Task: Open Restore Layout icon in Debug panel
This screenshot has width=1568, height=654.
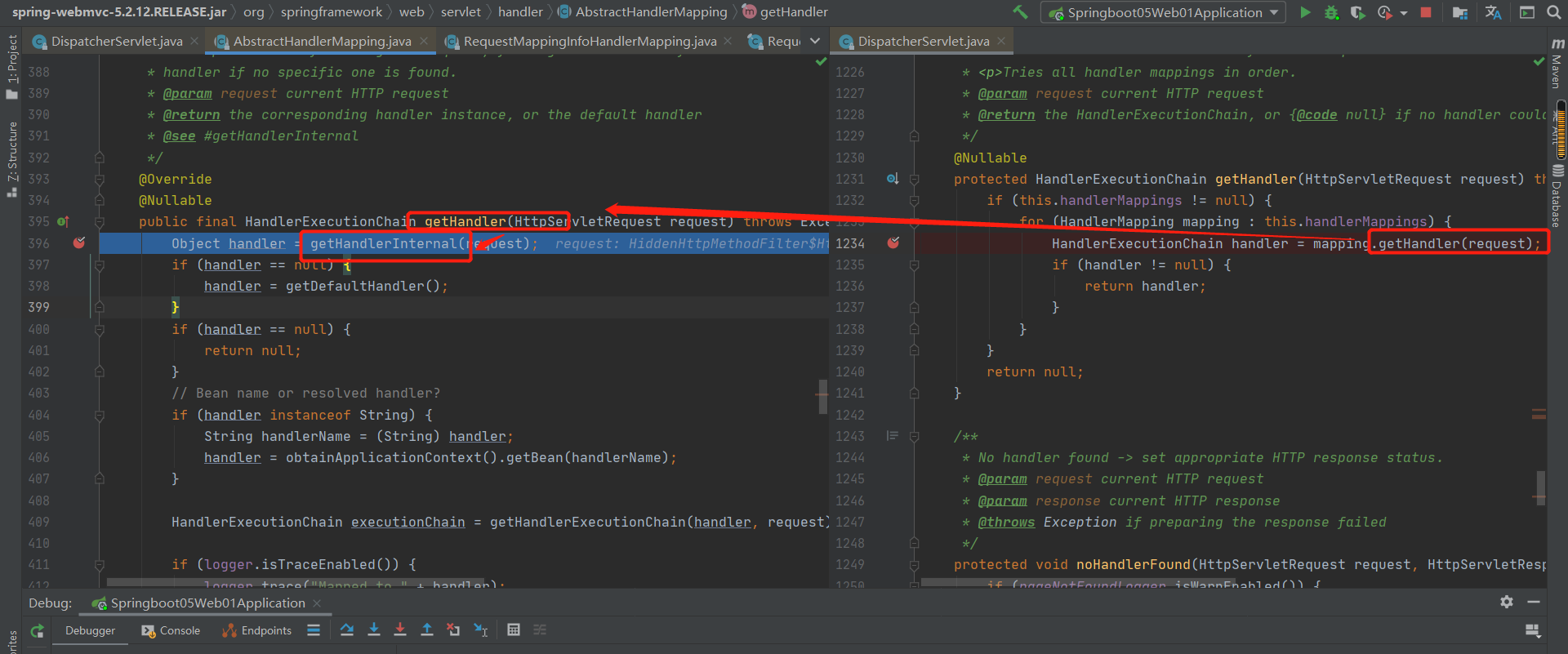Action: click(1533, 630)
